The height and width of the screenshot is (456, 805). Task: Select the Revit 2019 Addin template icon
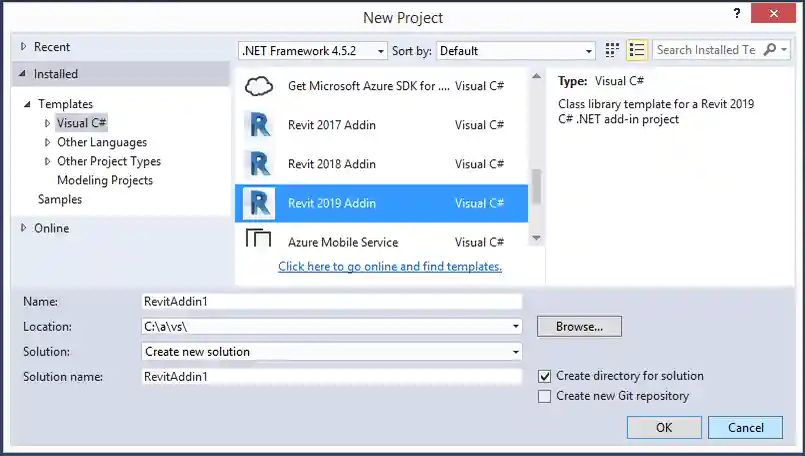[x=259, y=203]
